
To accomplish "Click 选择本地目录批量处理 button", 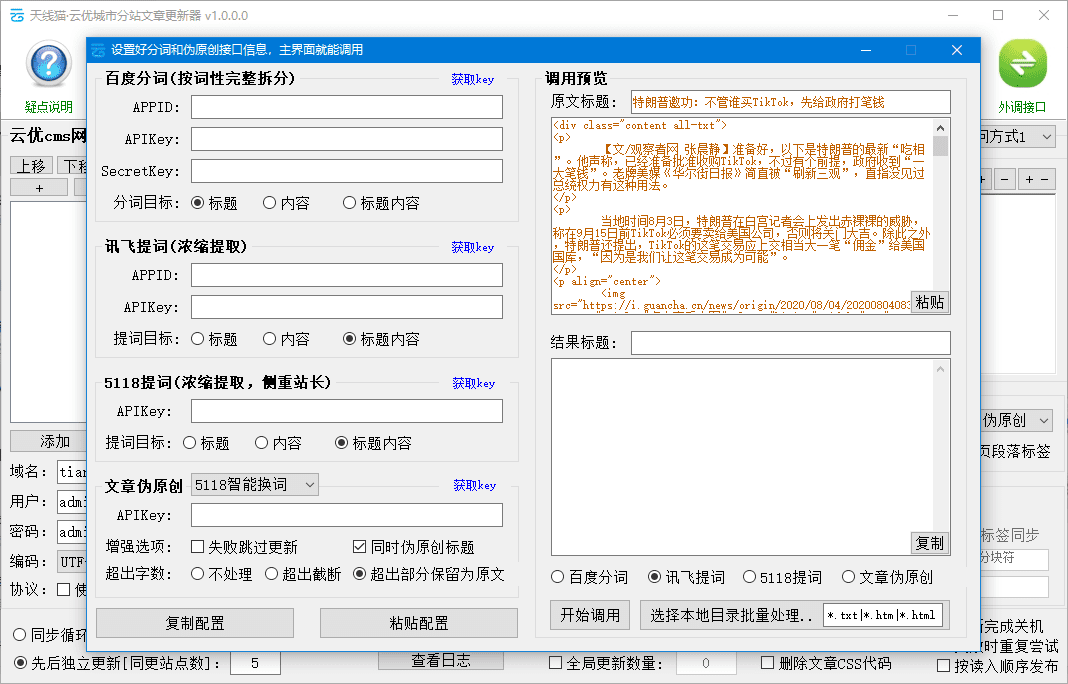I will [731, 615].
